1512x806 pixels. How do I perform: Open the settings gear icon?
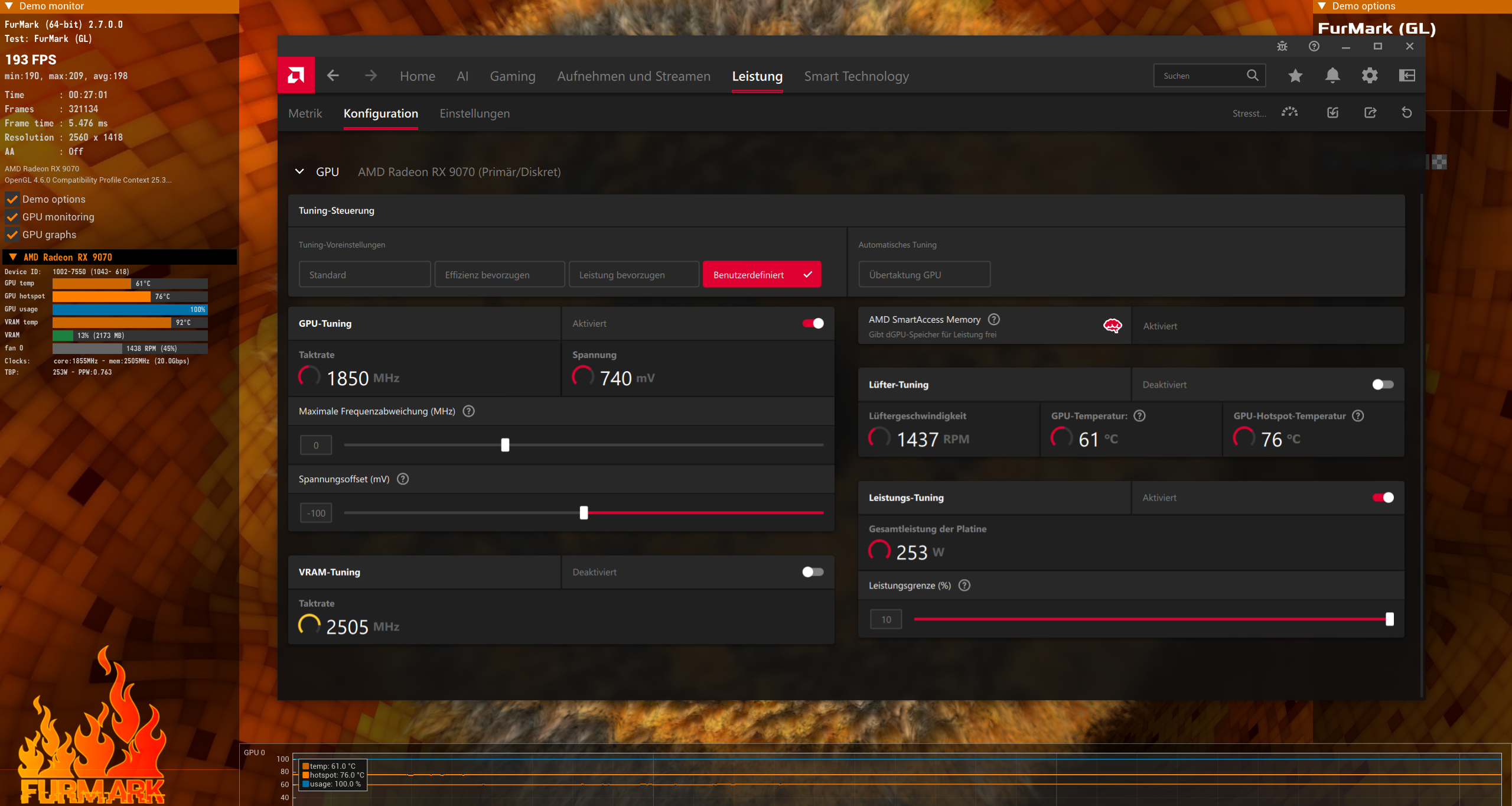1370,76
